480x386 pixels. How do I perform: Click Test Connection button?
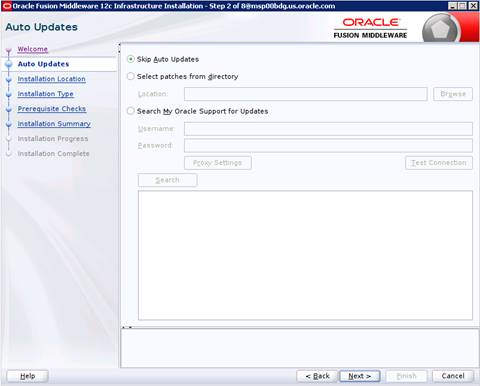pyautogui.click(x=439, y=163)
